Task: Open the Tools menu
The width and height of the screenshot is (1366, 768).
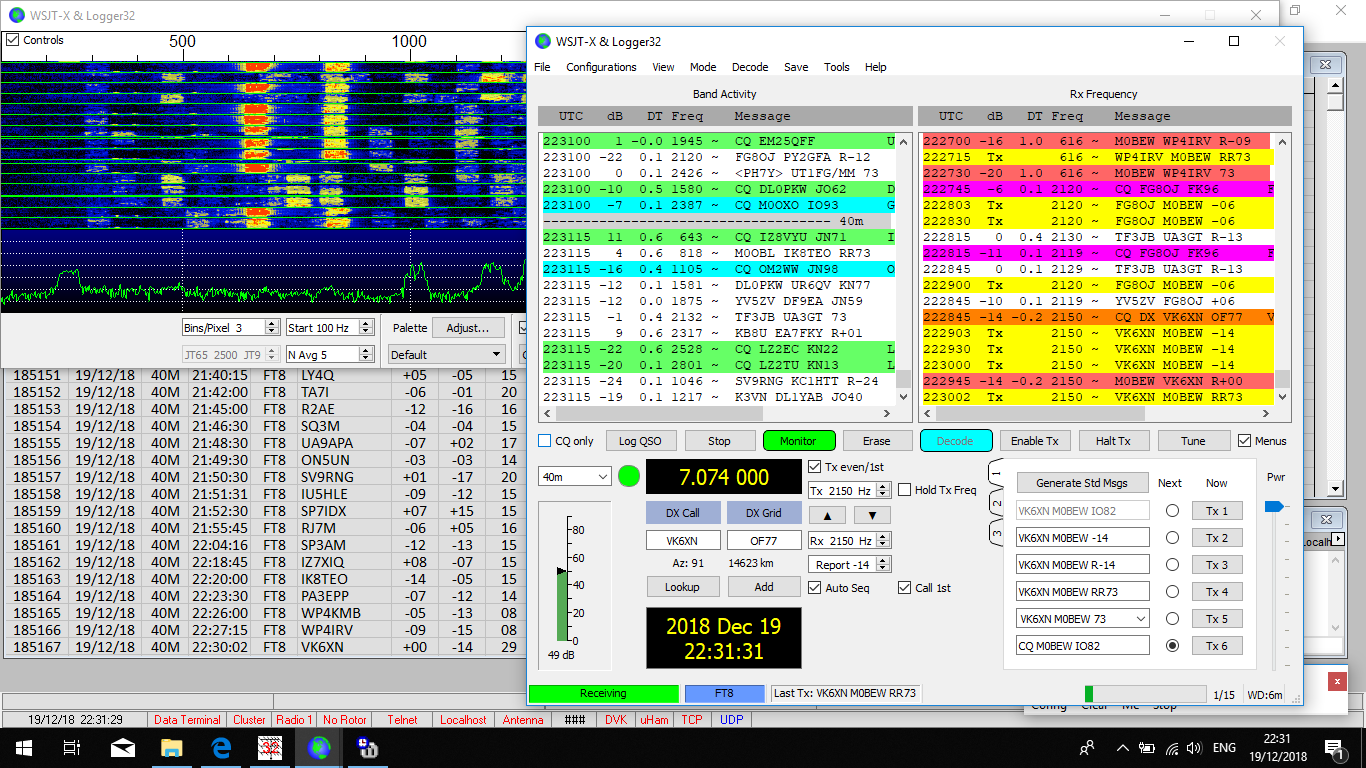Action: (836, 67)
